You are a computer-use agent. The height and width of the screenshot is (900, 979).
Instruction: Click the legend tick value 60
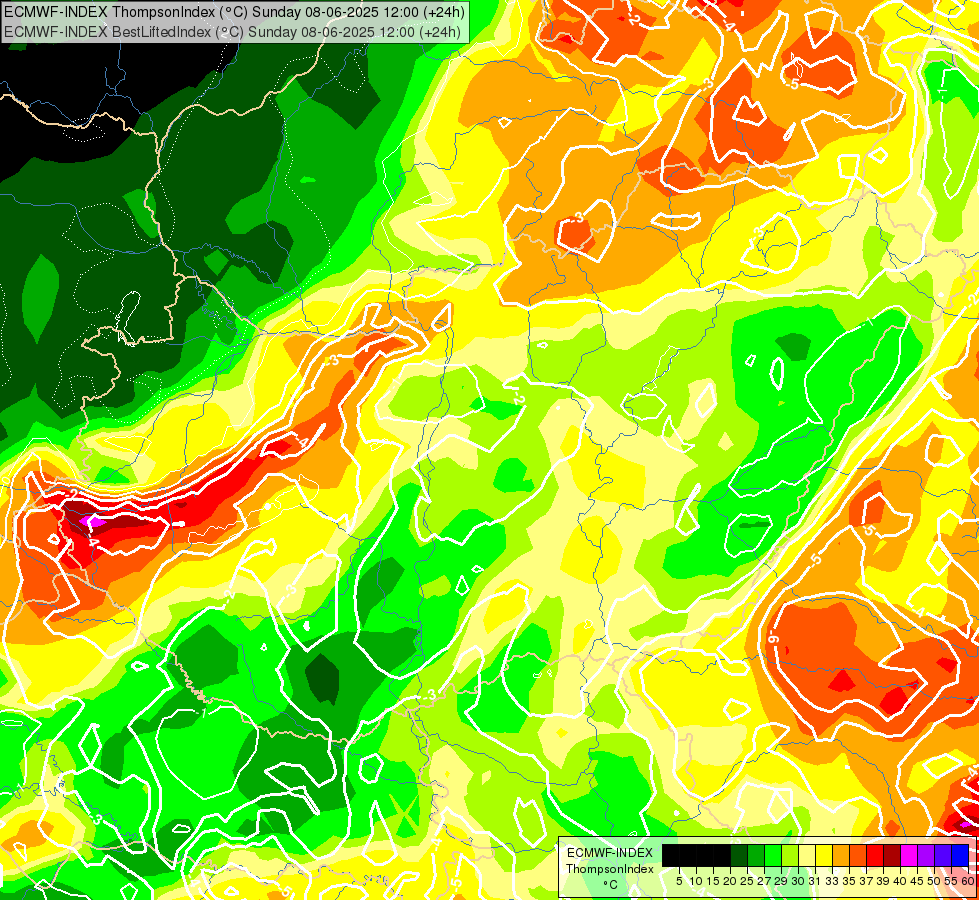coord(968,881)
